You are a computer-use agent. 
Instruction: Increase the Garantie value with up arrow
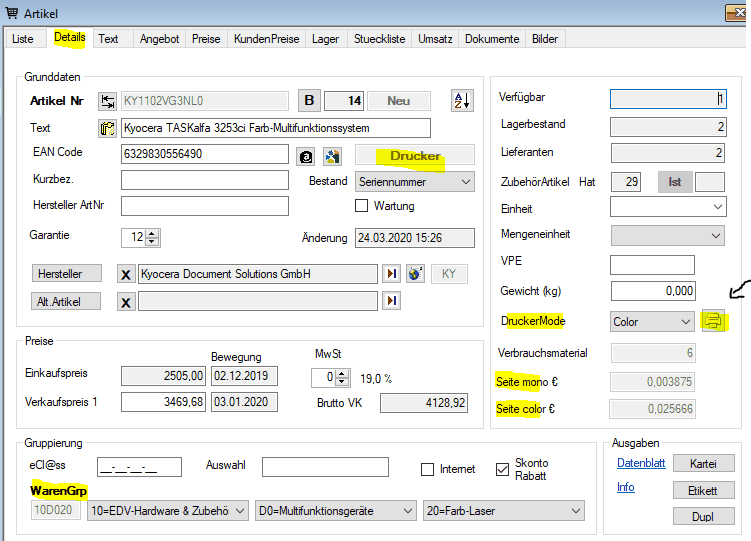152,234
